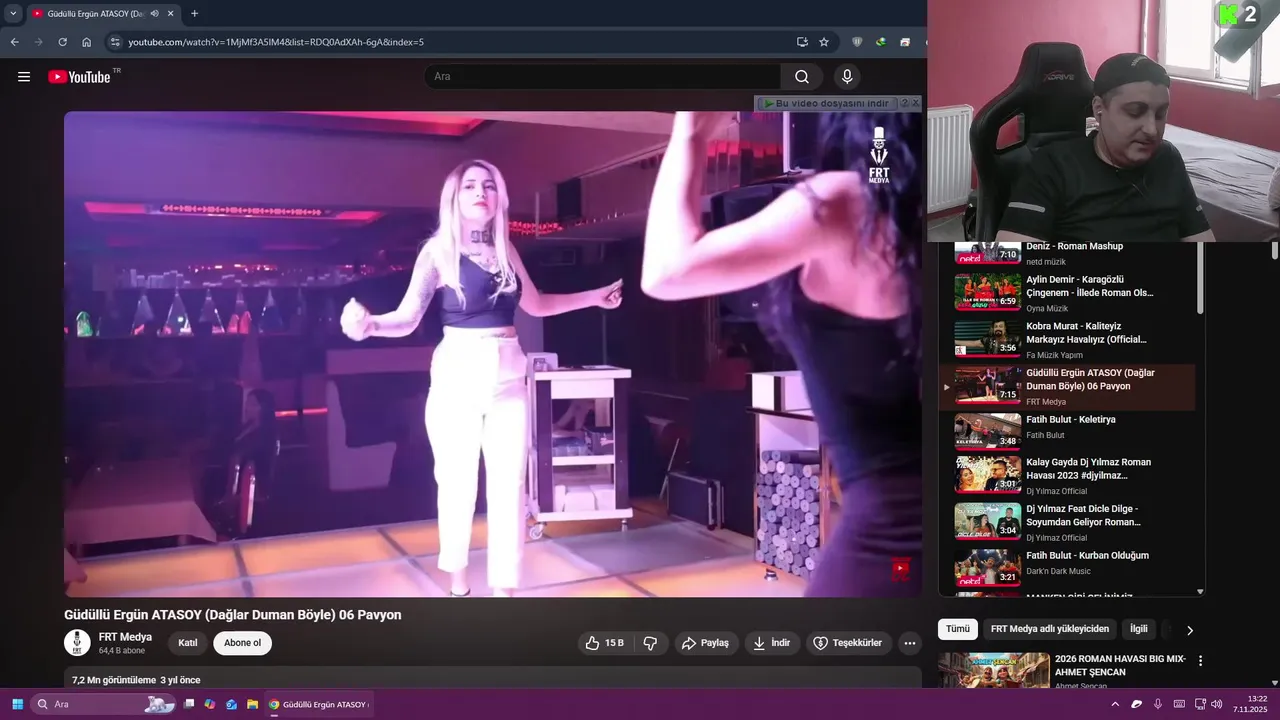Share the video via Paylaş
This screenshot has width=1280, height=720.
tap(706, 643)
